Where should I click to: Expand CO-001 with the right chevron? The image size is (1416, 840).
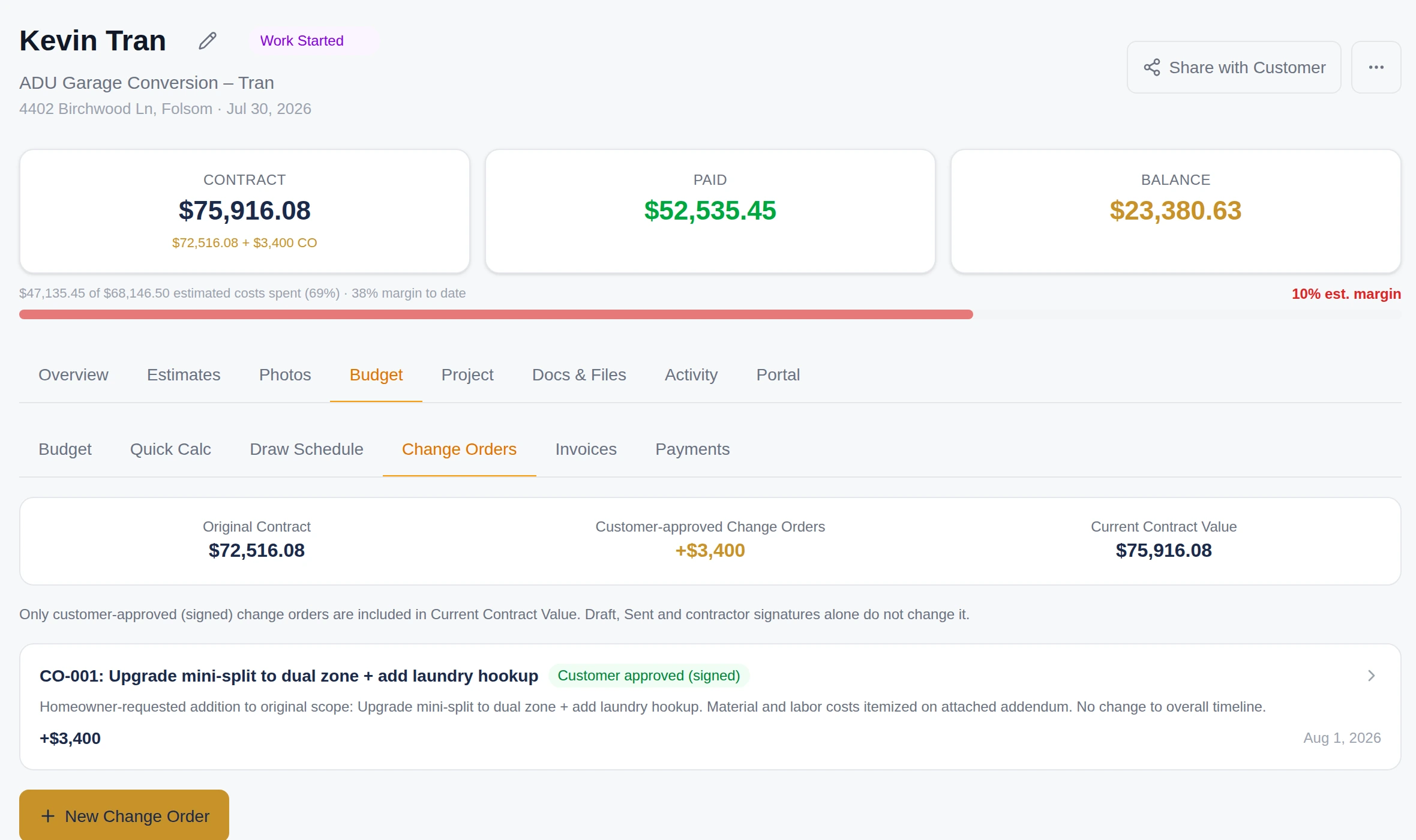click(x=1371, y=676)
